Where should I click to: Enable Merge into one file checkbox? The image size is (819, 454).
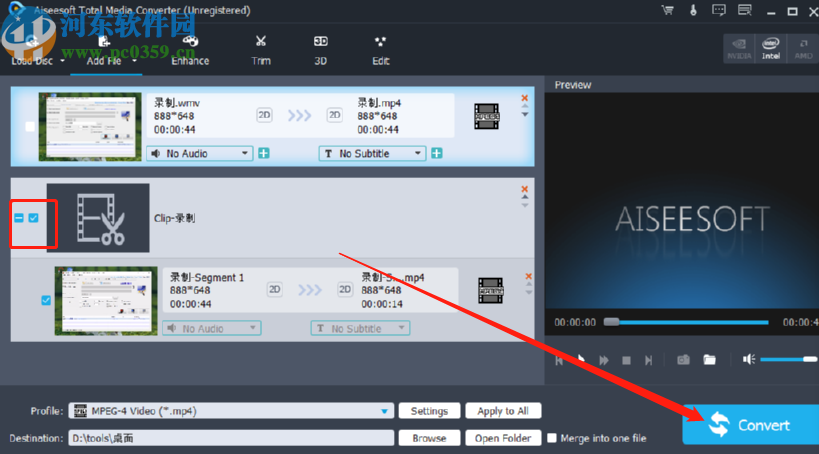pyautogui.click(x=552, y=438)
